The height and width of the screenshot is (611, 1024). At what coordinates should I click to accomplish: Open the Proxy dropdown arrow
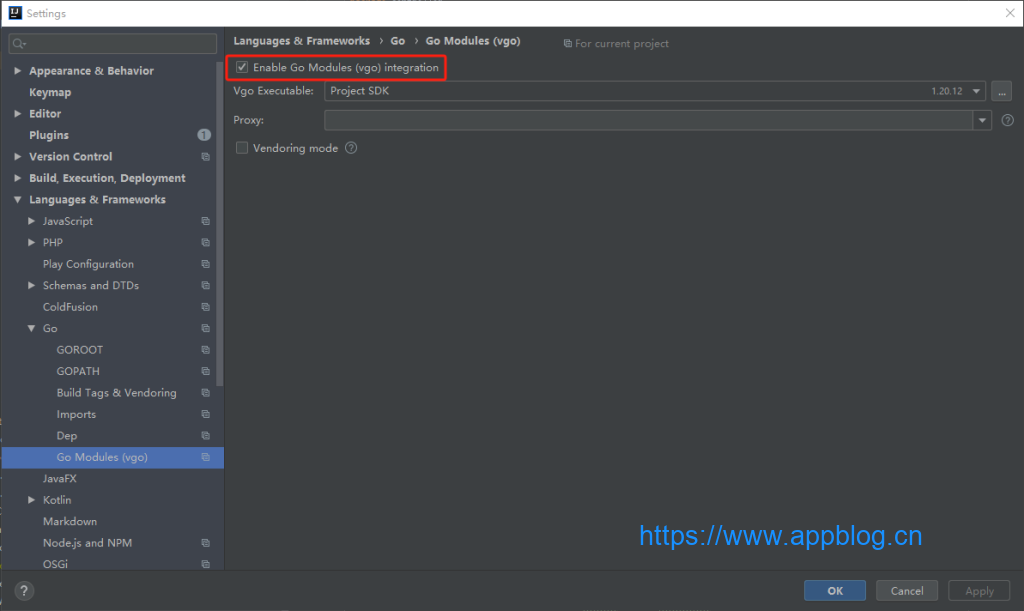[981, 120]
